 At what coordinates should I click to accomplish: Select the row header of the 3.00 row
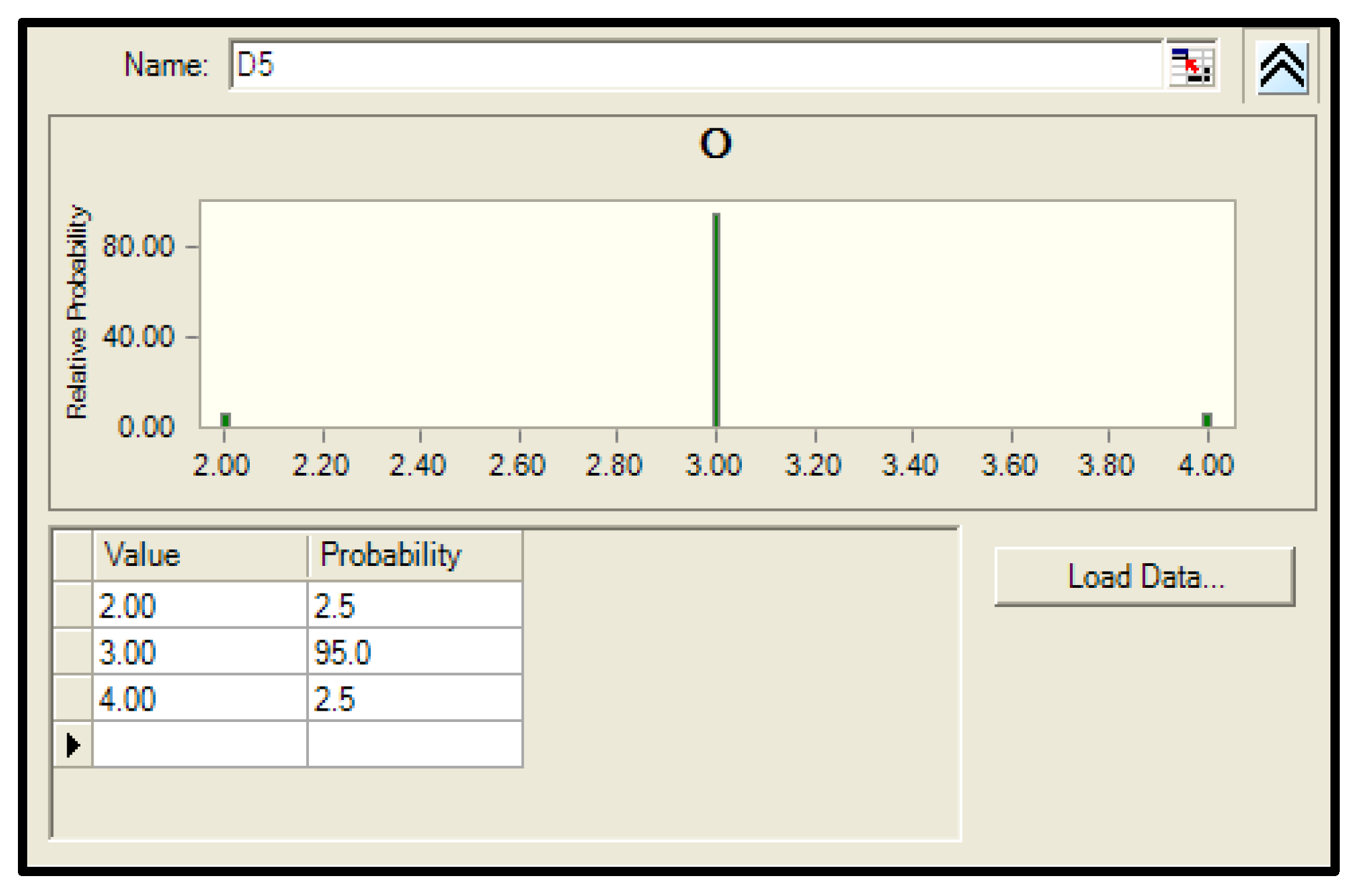point(73,652)
